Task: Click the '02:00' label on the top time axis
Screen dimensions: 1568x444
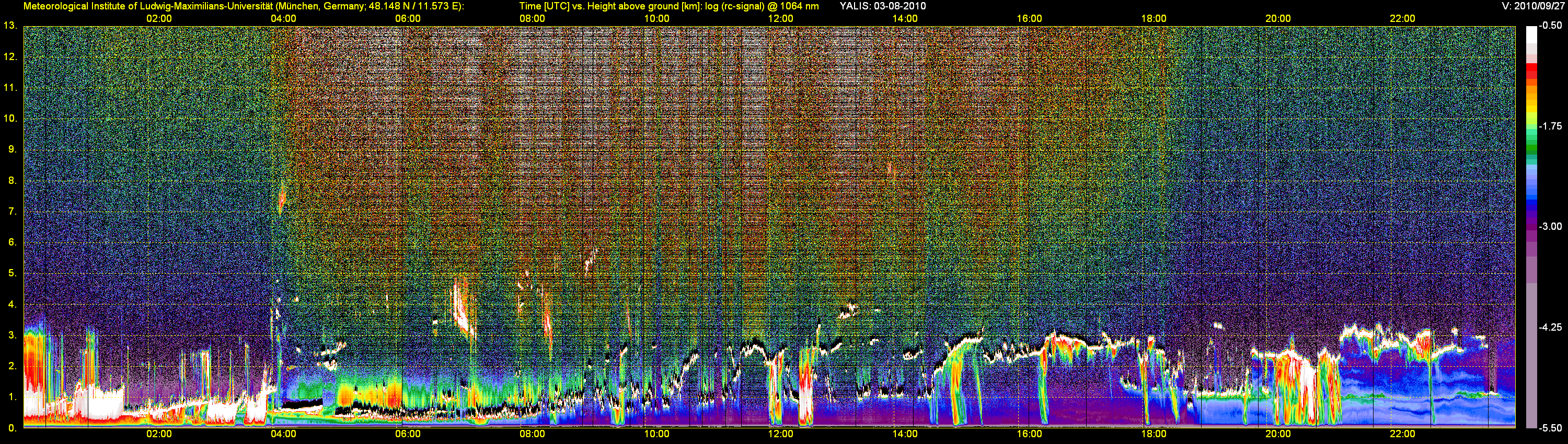Action: pyautogui.click(x=159, y=19)
